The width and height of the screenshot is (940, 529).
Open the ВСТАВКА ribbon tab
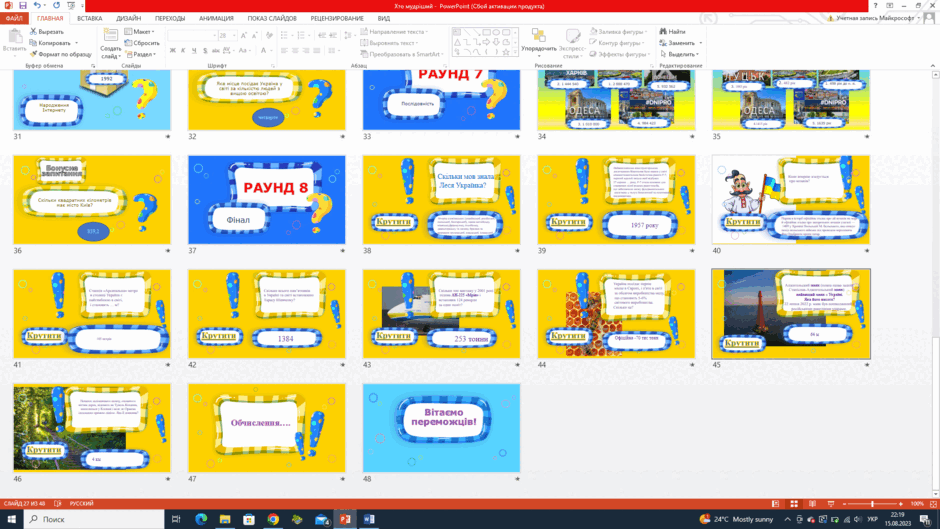[89, 19]
